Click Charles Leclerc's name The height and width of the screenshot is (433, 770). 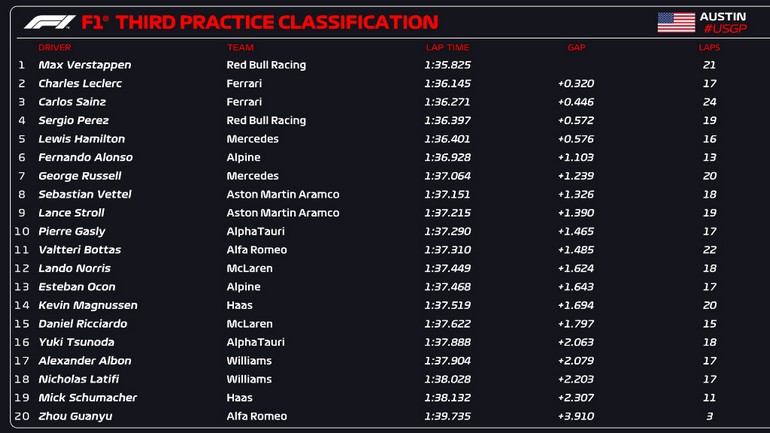(79, 84)
